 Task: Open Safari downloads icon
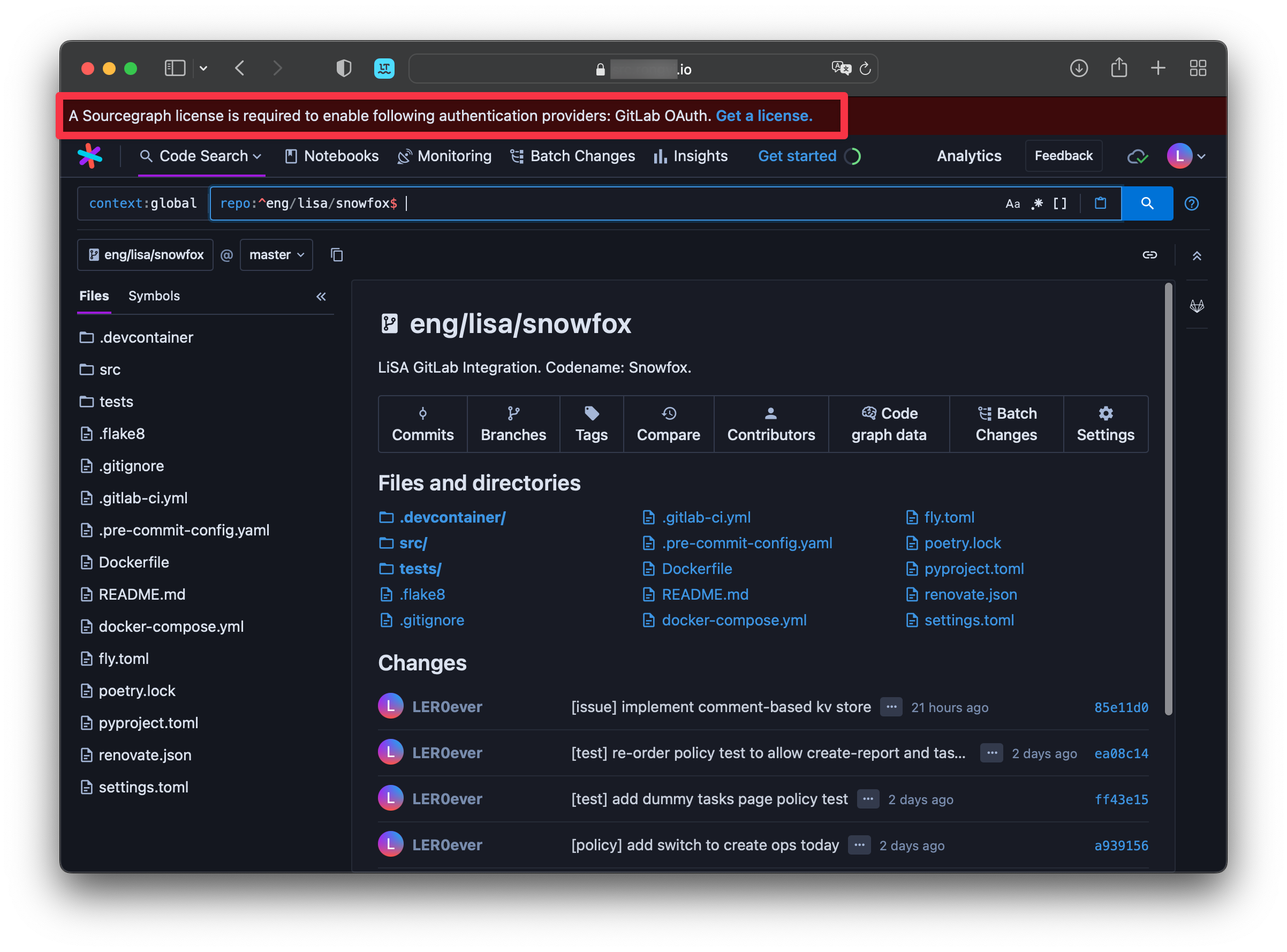(x=1078, y=69)
